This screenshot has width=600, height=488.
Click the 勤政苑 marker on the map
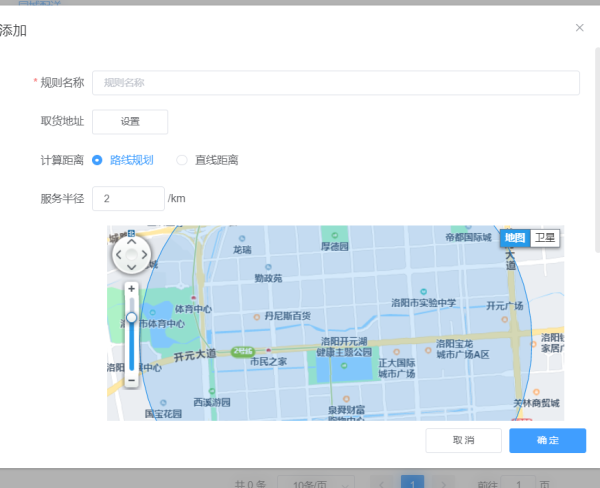click(268, 267)
